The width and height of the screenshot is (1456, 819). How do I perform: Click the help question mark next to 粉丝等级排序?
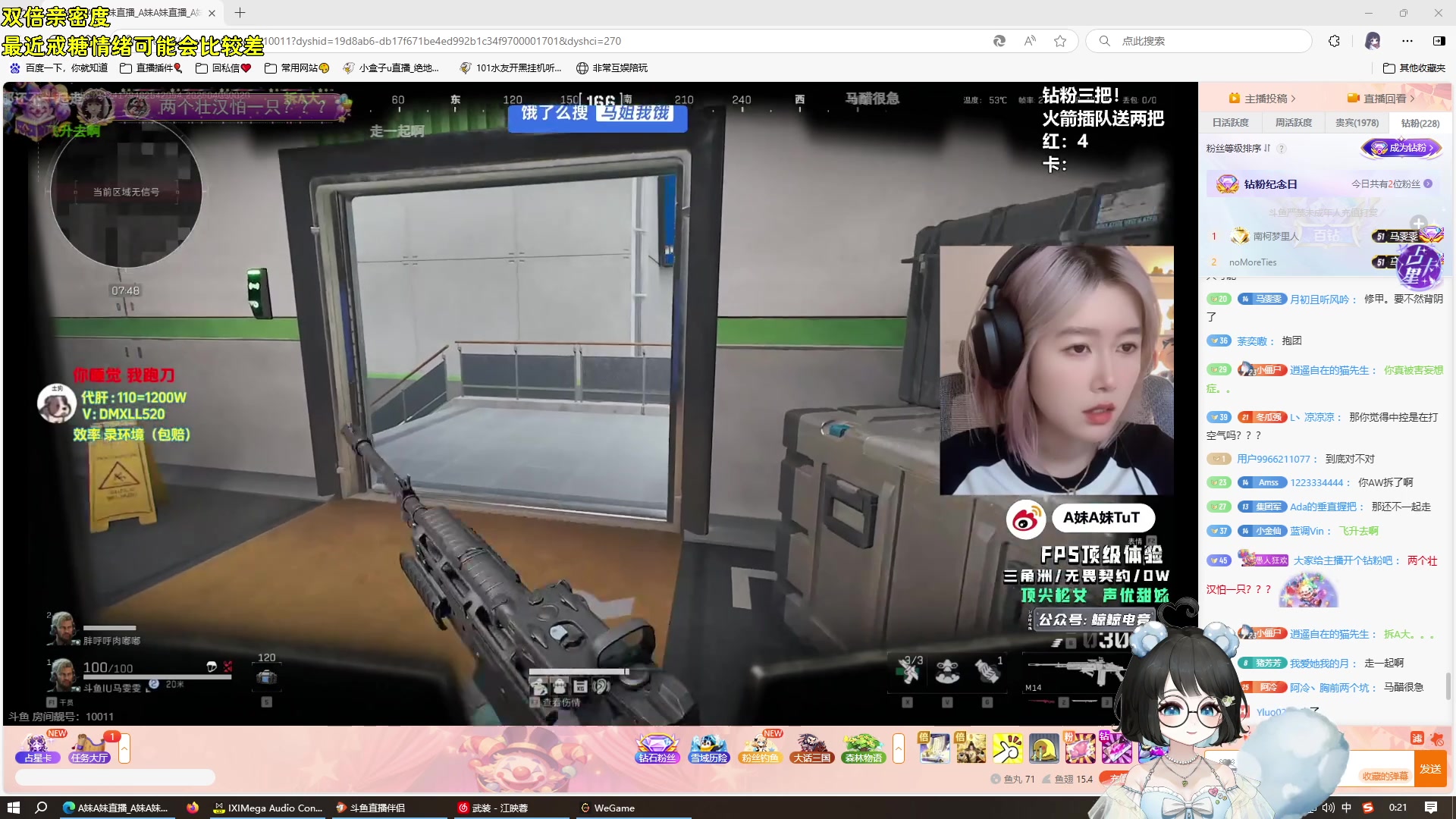1282,149
